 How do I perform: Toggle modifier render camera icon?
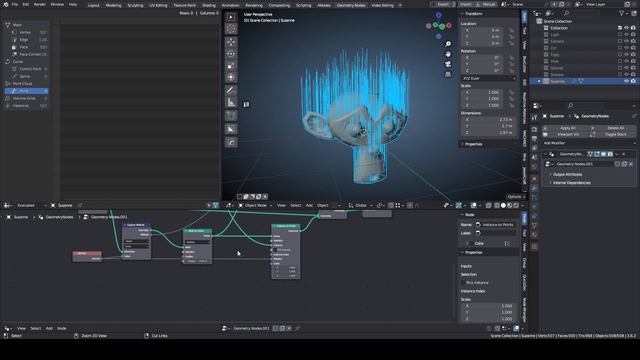click(610, 154)
